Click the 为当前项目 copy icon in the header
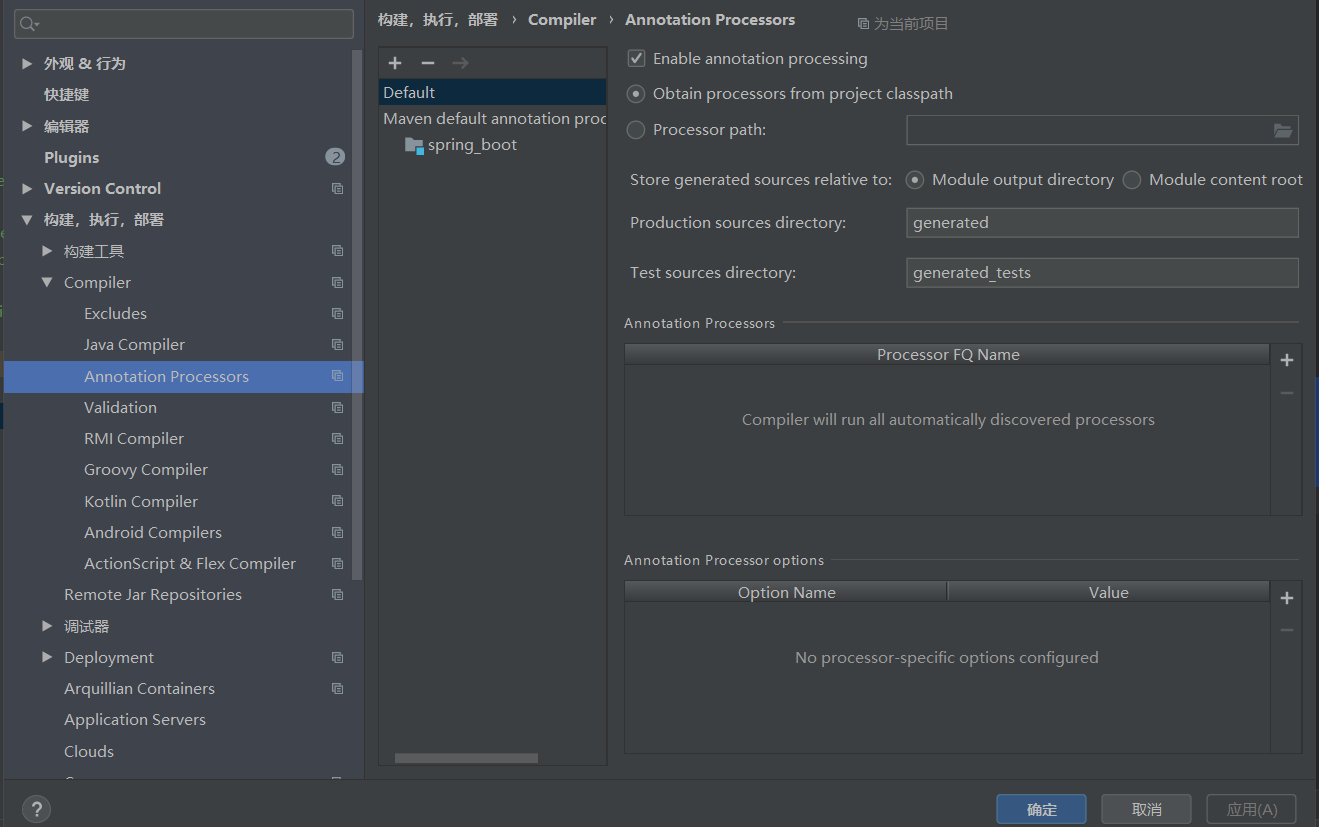This screenshot has height=827, width=1319. (863, 23)
